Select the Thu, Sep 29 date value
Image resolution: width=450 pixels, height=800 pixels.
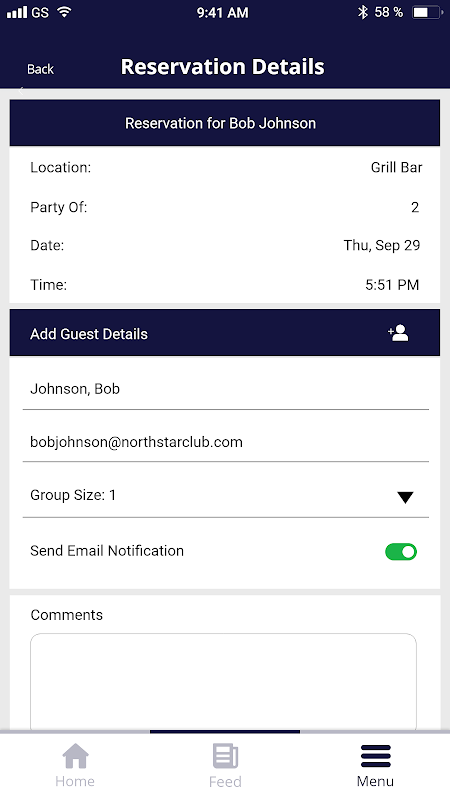pos(382,245)
